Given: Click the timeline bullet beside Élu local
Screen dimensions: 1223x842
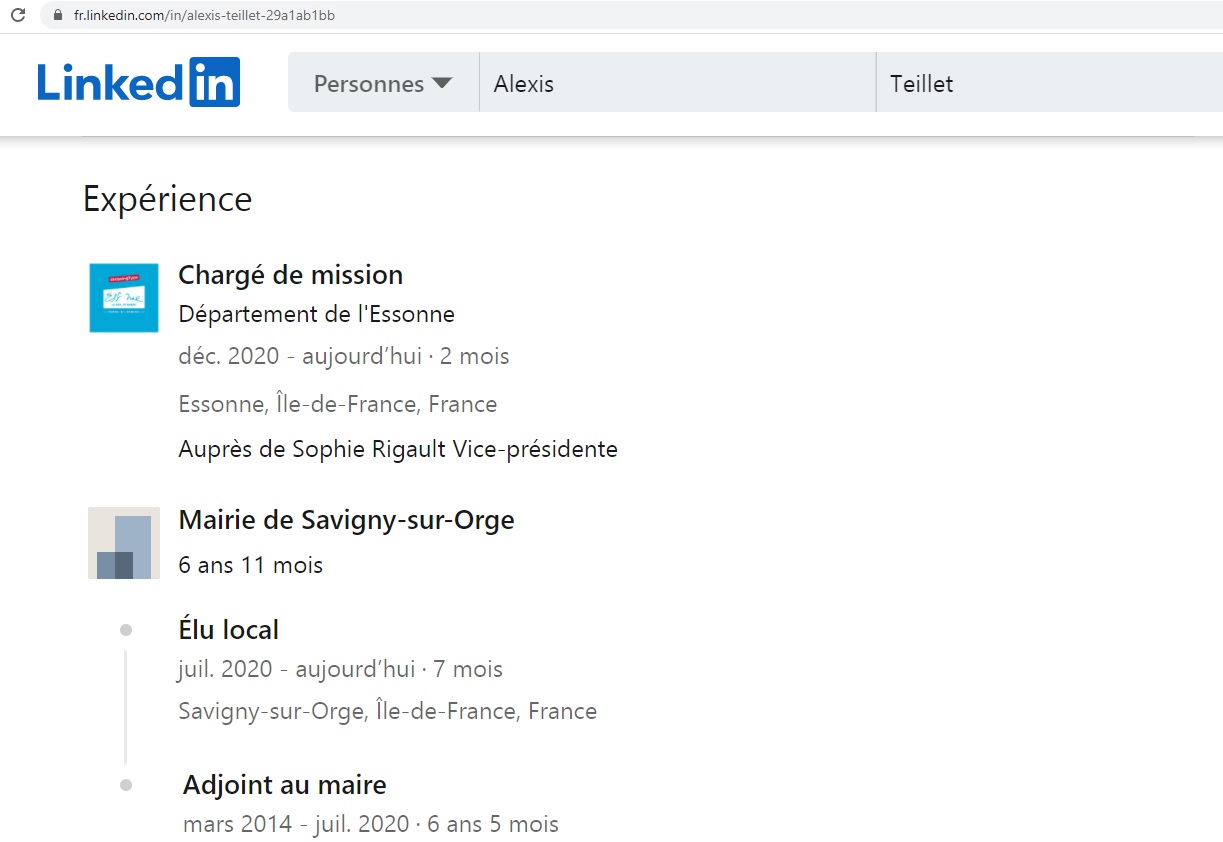Looking at the screenshot, I should (x=126, y=630).
